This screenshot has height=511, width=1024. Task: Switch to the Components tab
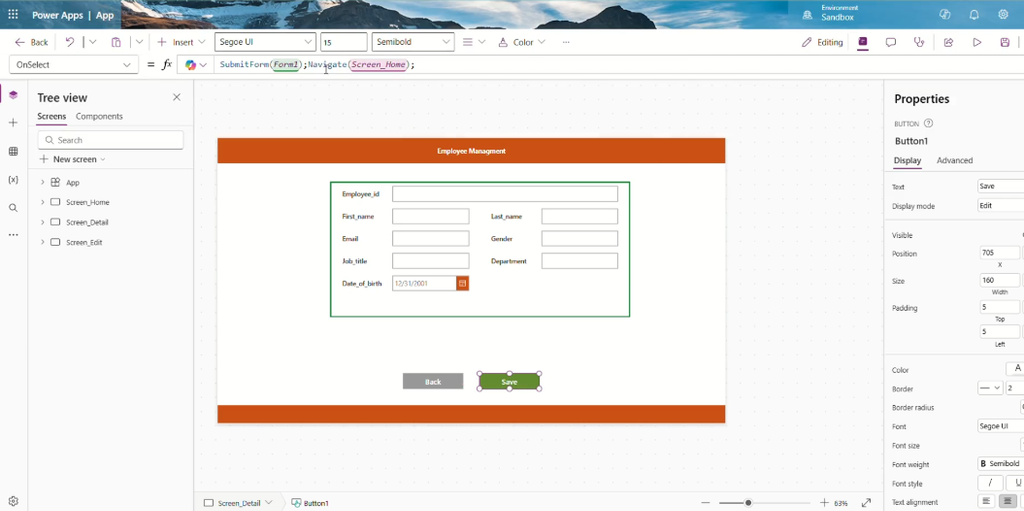click(x=99, y=116)
